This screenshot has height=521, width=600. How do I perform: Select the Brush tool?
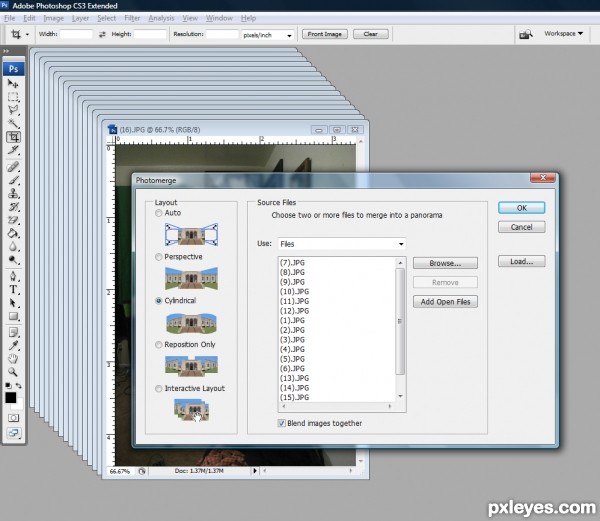coord(13,180)
